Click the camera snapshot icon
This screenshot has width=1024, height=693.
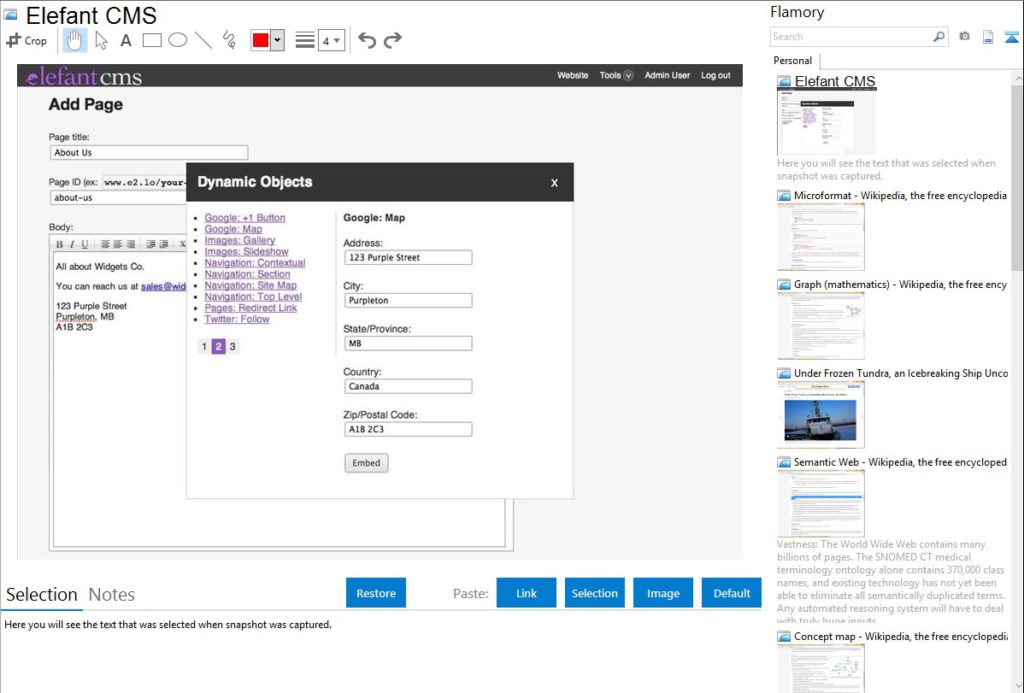(x=963, y=36)
